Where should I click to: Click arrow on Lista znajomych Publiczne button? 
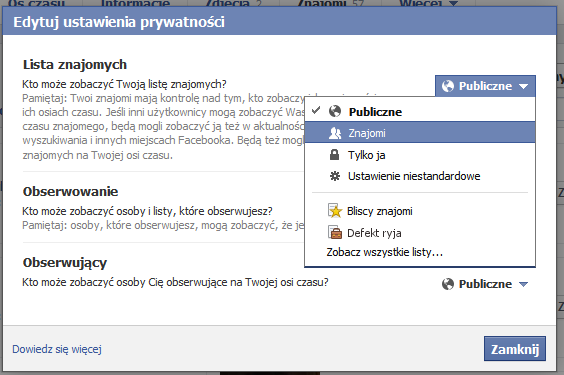coord(524,86)
